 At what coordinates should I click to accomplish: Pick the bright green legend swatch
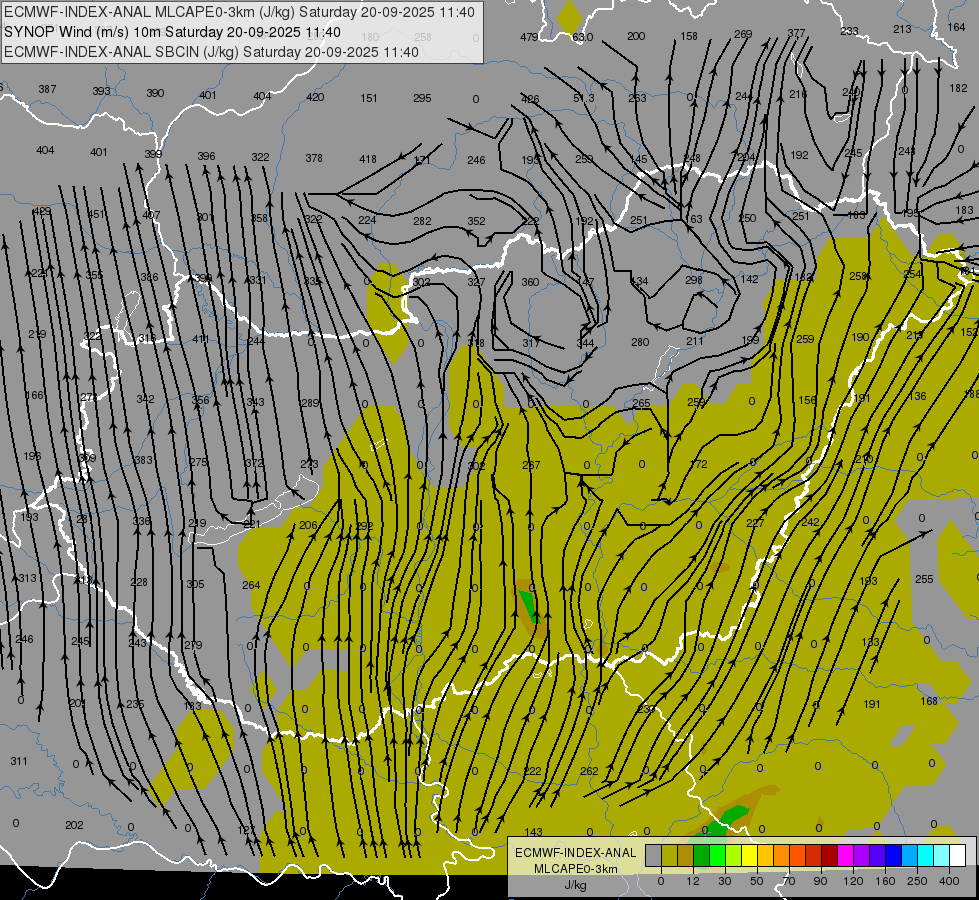coord(717,855)
